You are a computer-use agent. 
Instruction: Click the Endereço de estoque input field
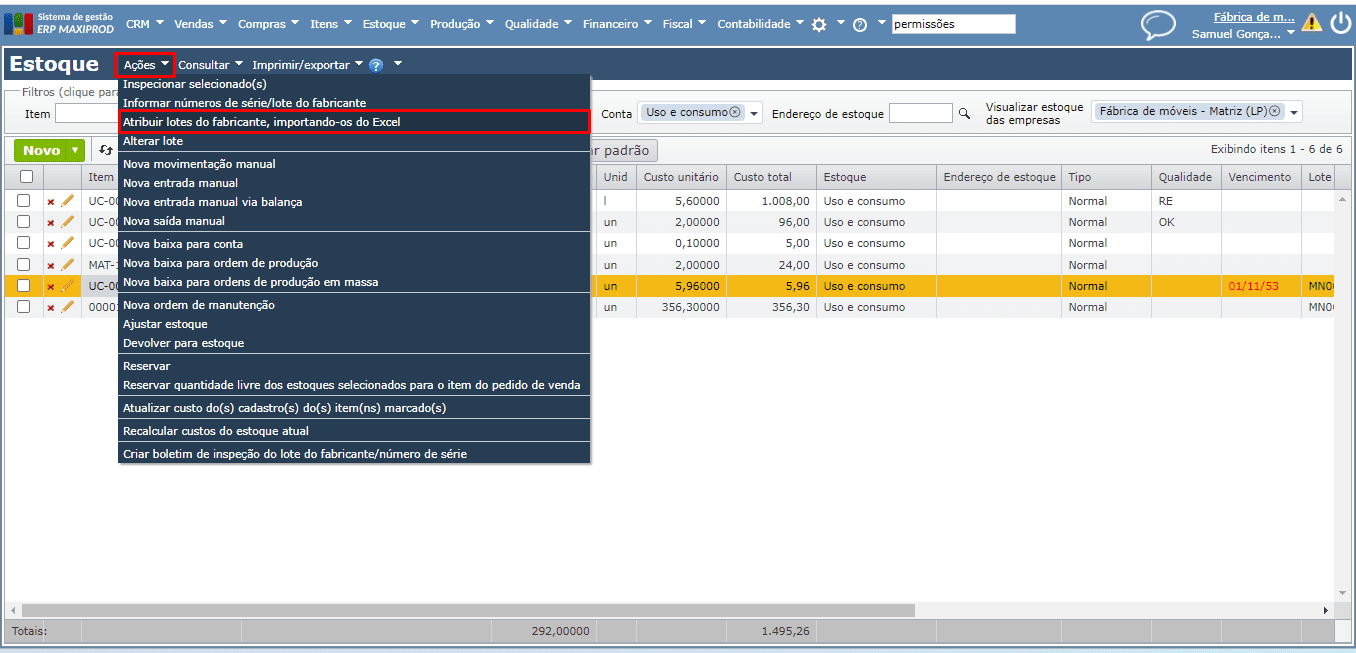point(920,113)
